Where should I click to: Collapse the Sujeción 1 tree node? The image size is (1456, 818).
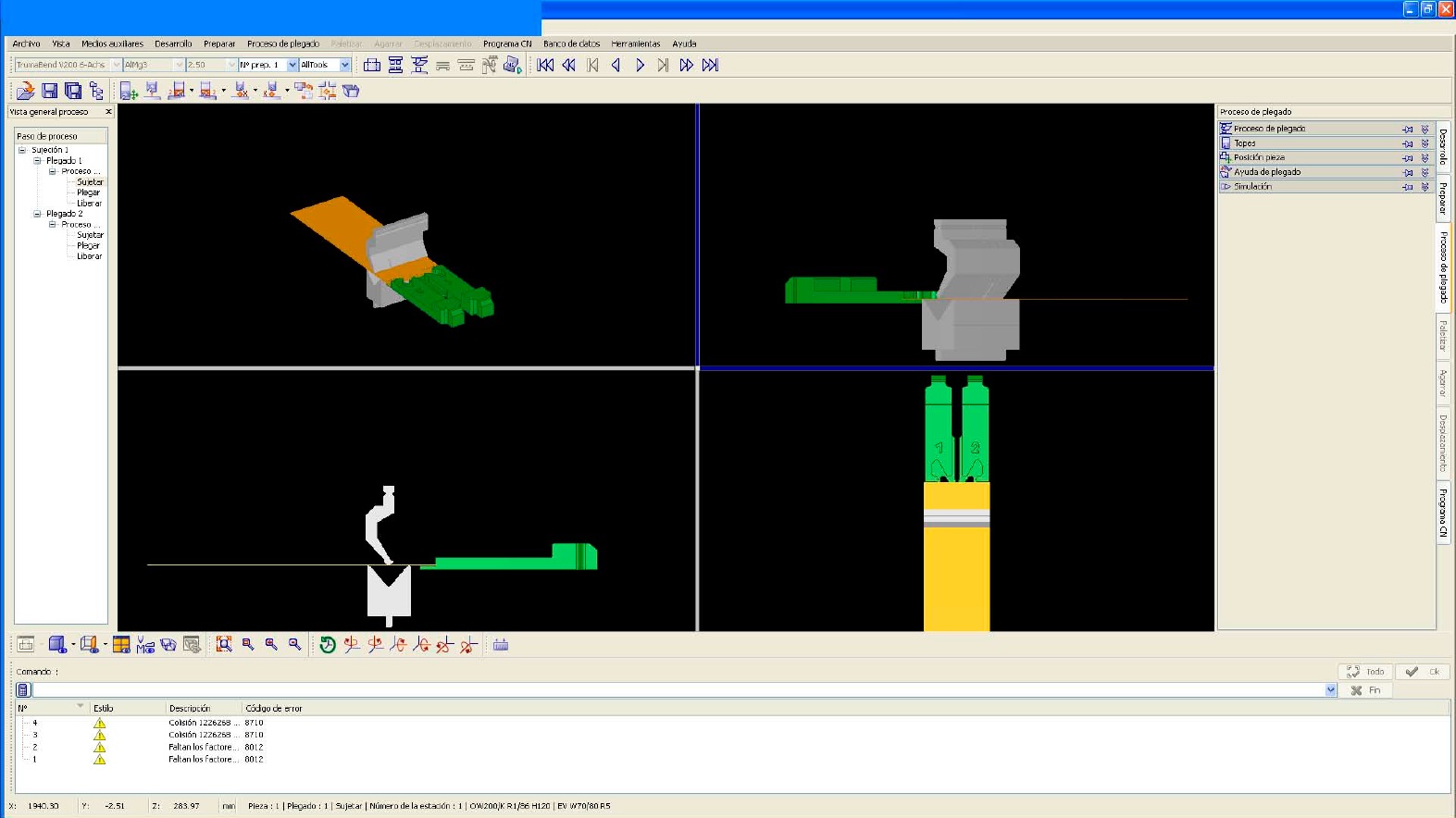(22, 150)
